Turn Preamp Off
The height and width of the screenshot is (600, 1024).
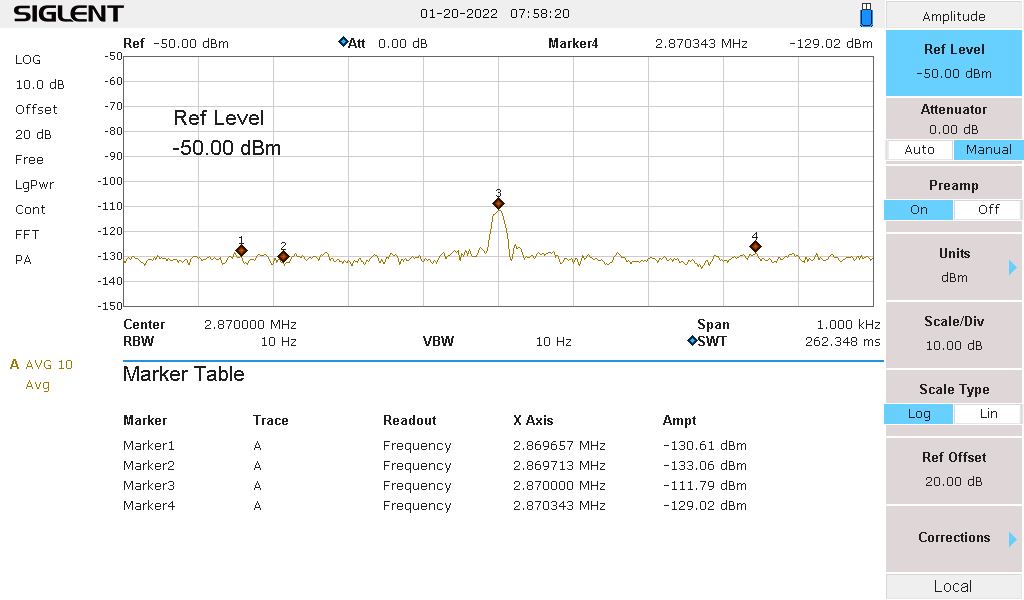988,210
